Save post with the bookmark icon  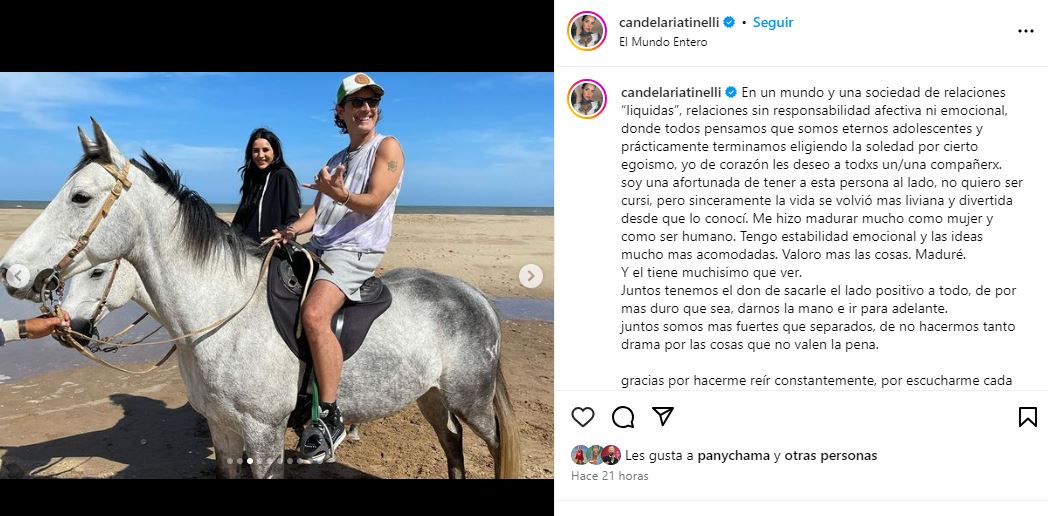point(1027,417)
